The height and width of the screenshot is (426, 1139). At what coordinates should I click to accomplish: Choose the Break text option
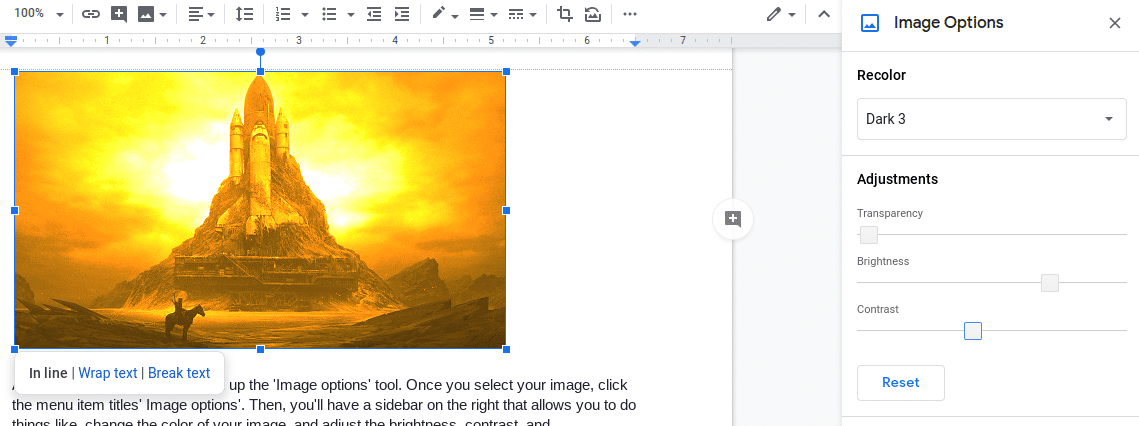click(179, 373)
